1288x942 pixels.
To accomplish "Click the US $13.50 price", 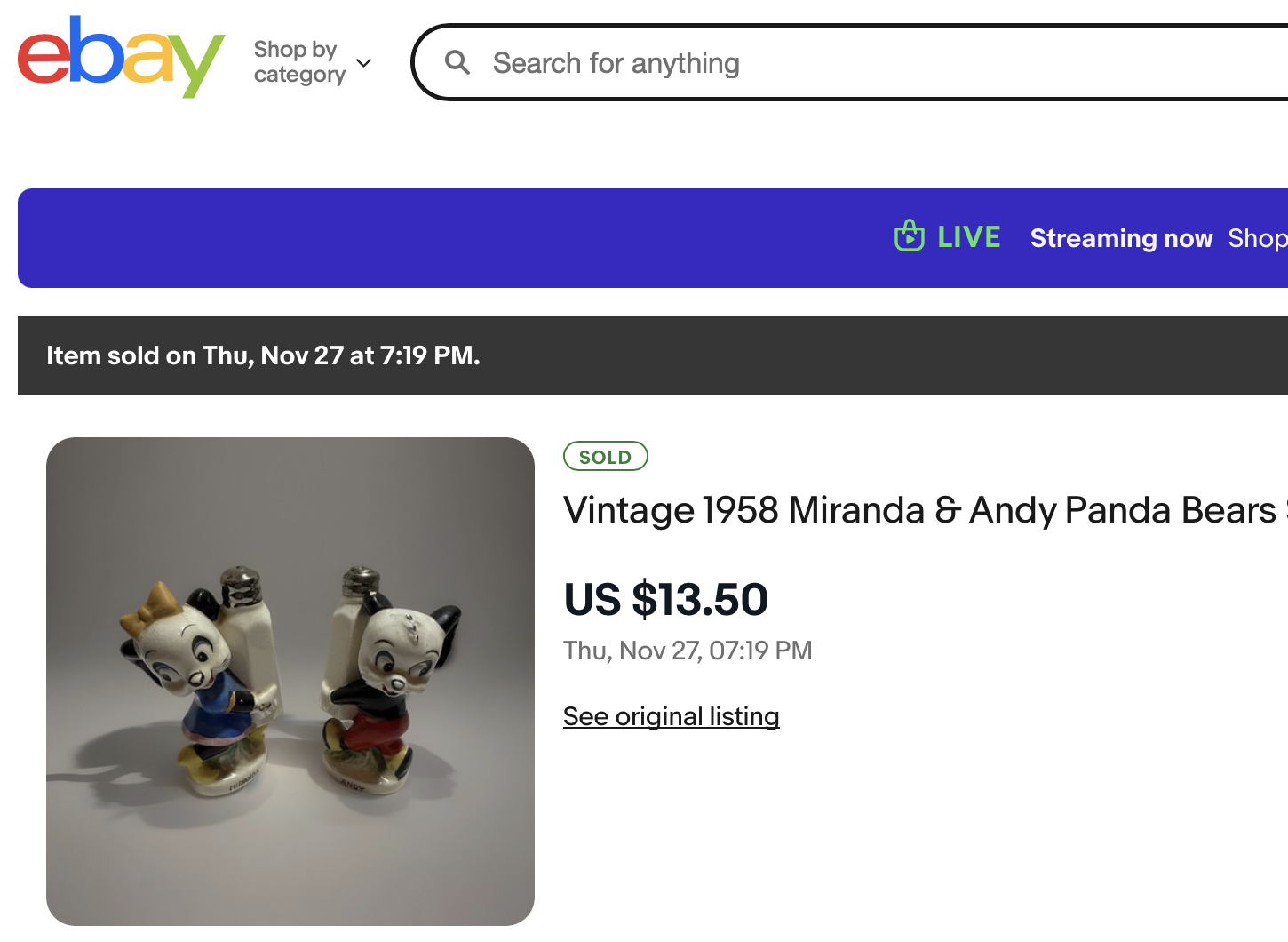I will pyautogui.click(x=665, y=599).
